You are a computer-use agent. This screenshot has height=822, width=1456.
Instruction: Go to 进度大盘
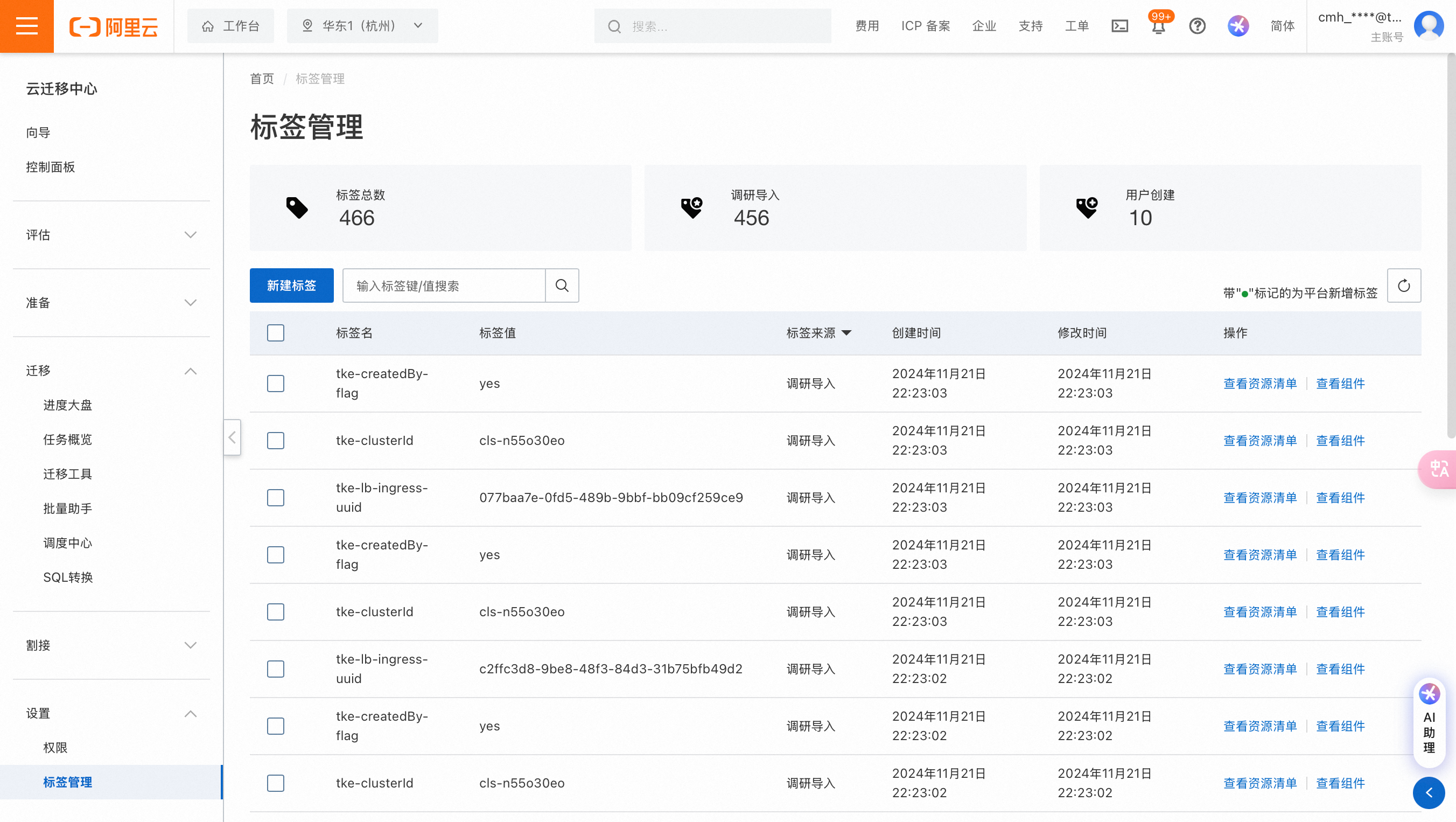[x=67, y=406]
